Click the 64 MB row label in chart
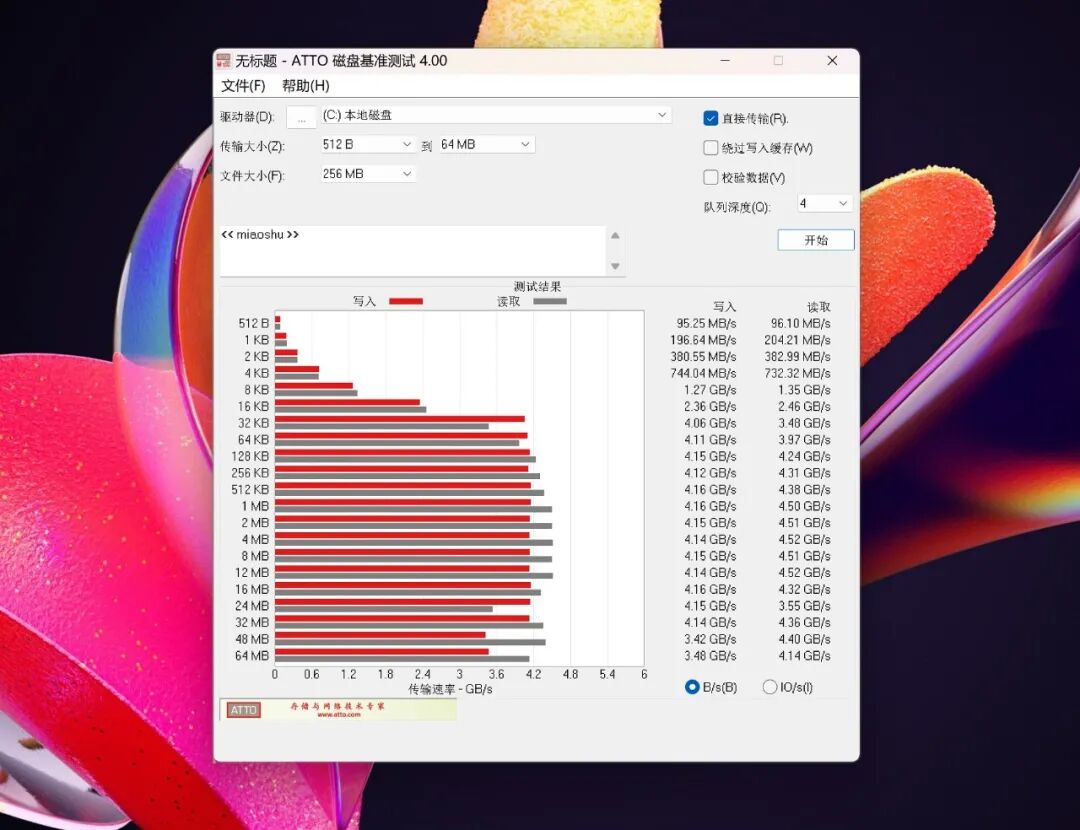The height and width of the screenshot is (830, 1080). tap(252, 656)
